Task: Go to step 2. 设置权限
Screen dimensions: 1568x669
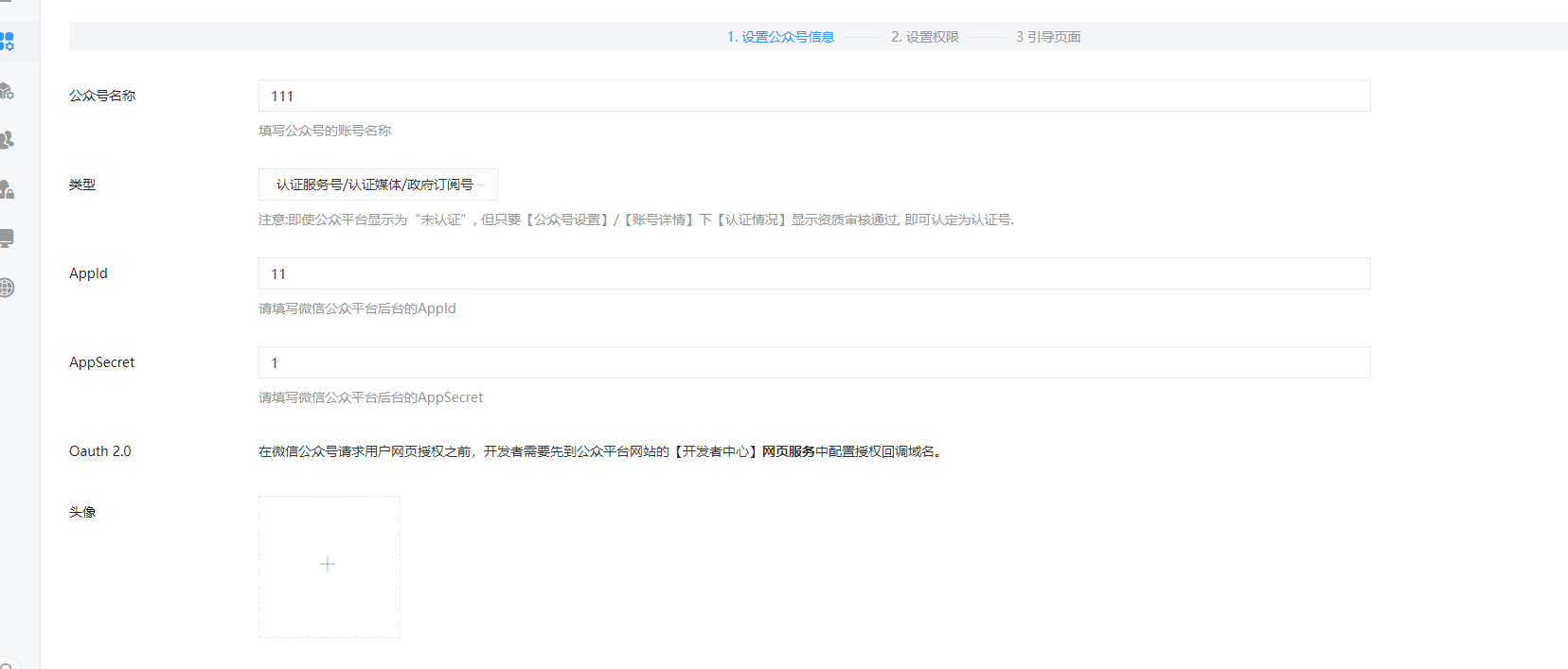Action: 924,37
